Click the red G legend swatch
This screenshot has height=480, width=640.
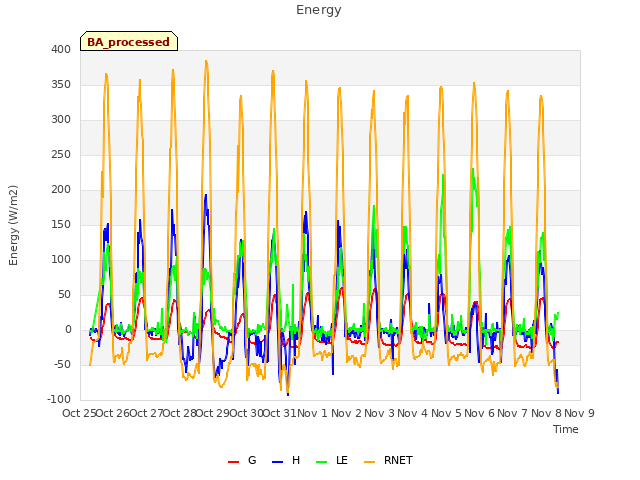click(233, 462)
